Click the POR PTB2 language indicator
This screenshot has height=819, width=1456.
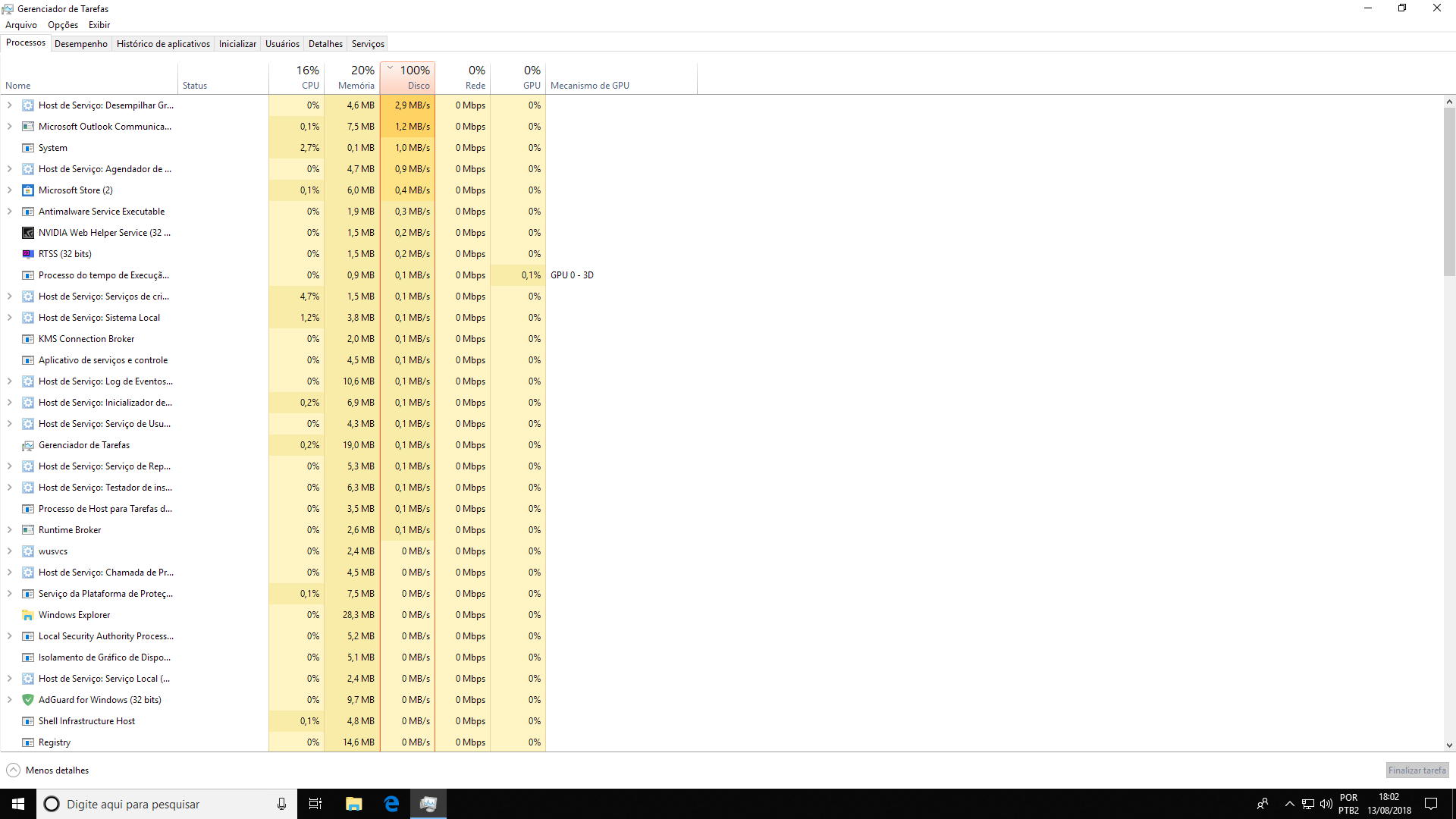[1348, 804]
